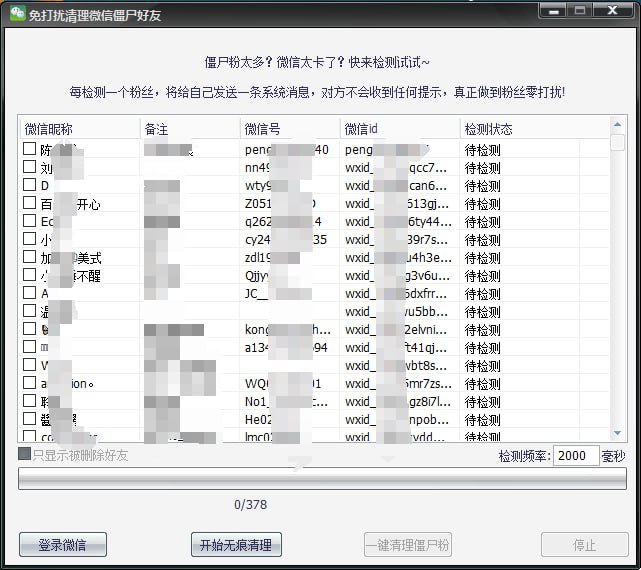Click the list scrollbar down arrow
This screenshot has width=641, height=570.
point(617,433)
